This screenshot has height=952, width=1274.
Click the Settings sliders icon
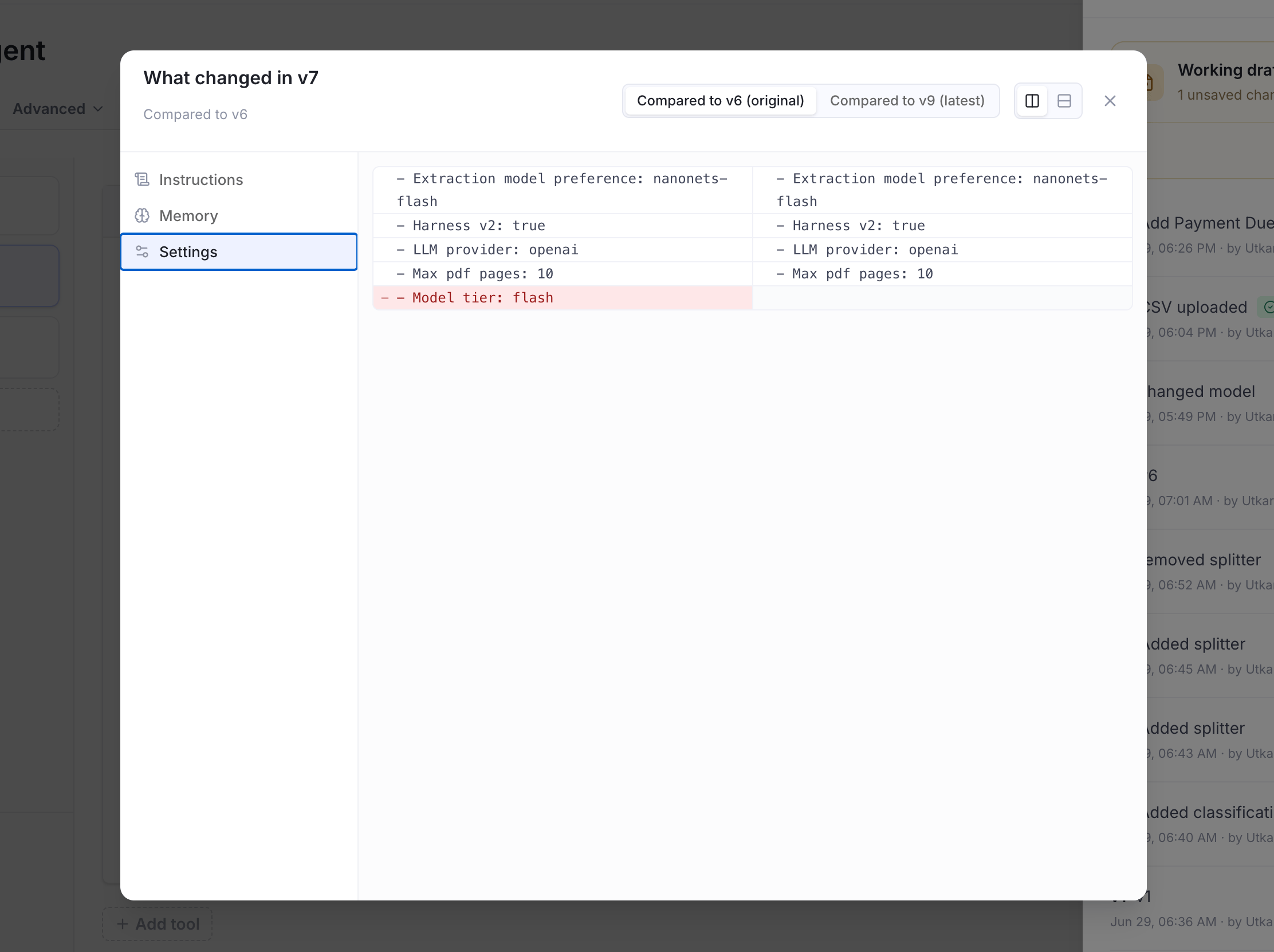pyautogui.click(x=142, y=251)
